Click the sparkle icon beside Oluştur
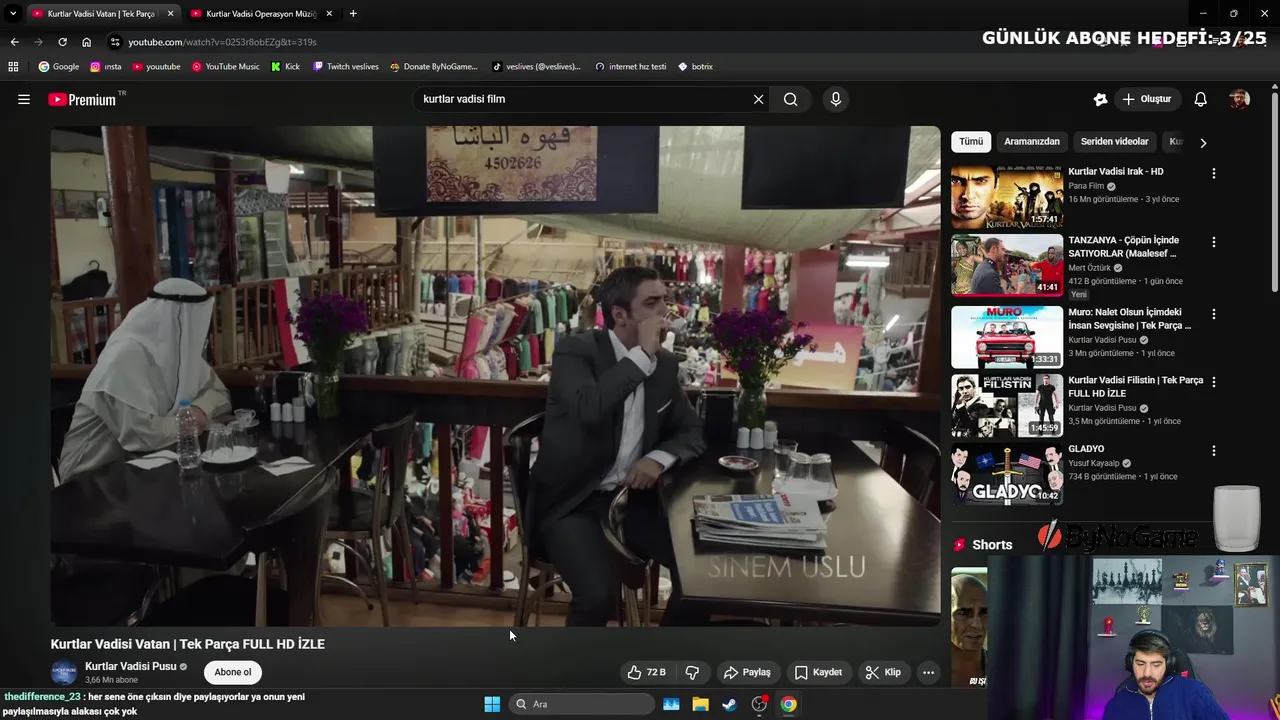 1100,99
